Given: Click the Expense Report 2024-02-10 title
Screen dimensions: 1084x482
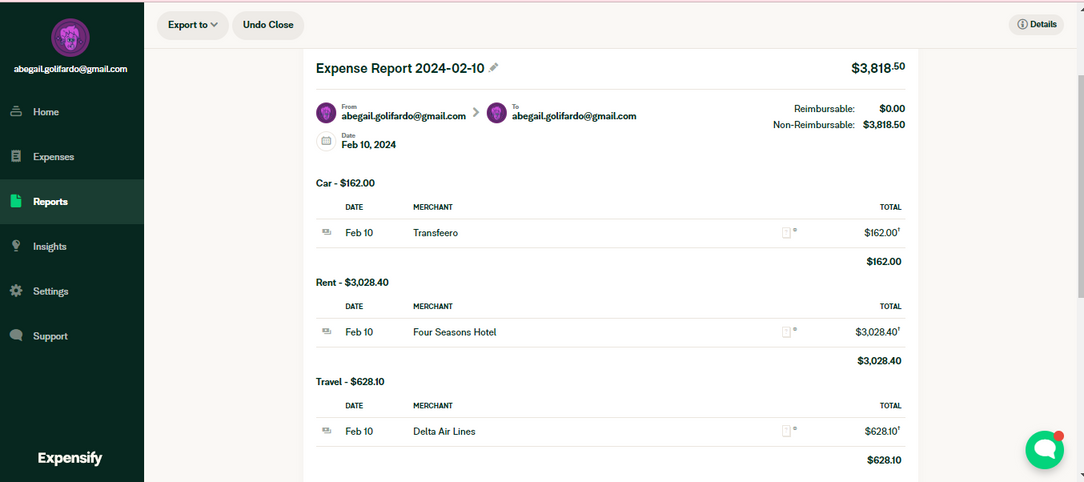Looking at the screenshot, I should point(400,68).
